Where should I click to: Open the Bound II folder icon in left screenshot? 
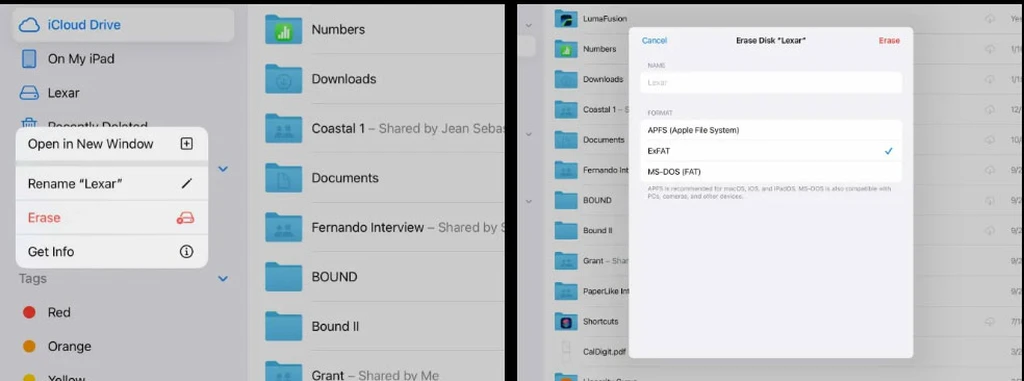[x=283, y=326]
